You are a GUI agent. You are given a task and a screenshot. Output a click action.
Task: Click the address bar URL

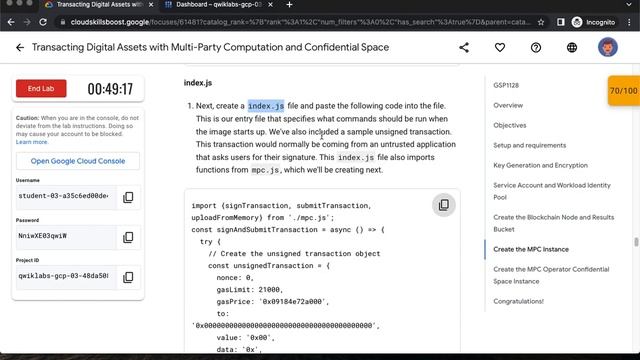tap(300, 22)
